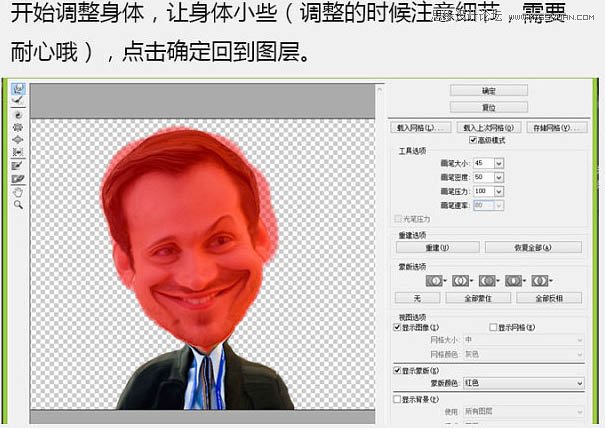605x428 pixels.
Task: Select the Hand tool
Action: coord(18,192)
